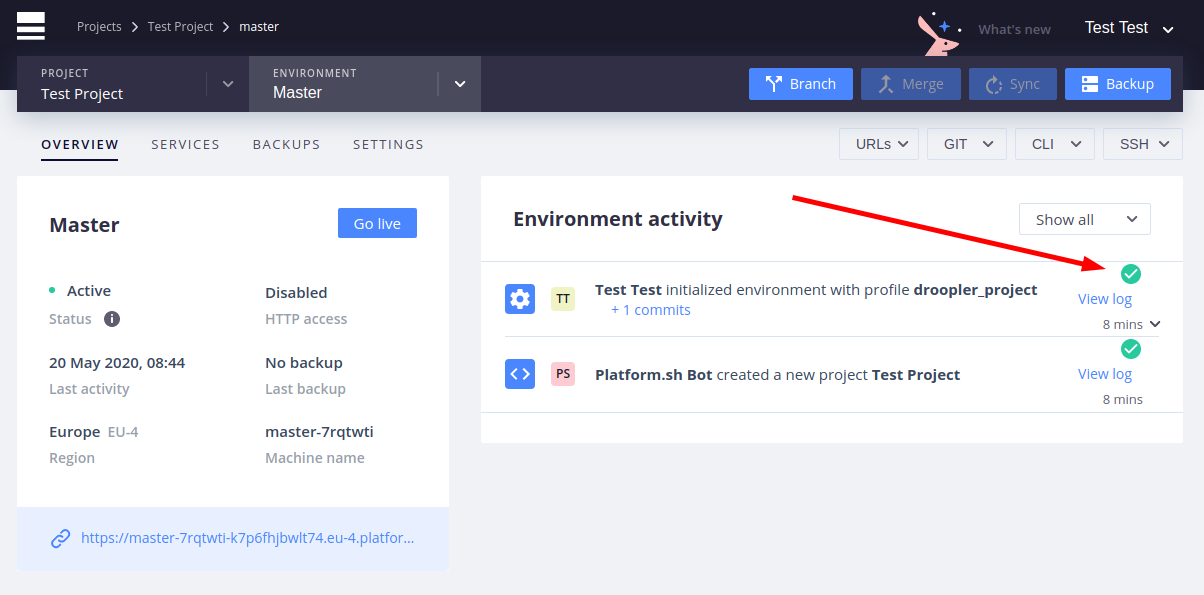Click the Sync button
Screen dimensions: 1204x595
point(1013,84)
